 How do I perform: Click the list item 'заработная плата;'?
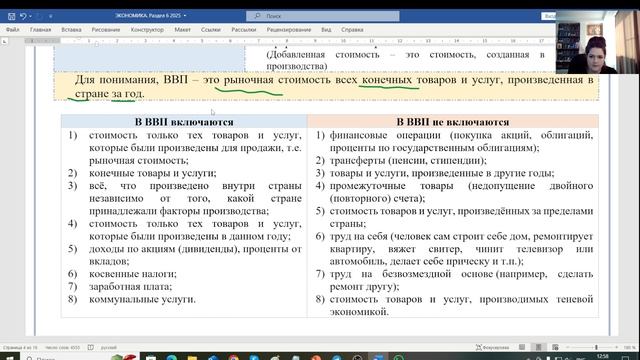(131, 287)
